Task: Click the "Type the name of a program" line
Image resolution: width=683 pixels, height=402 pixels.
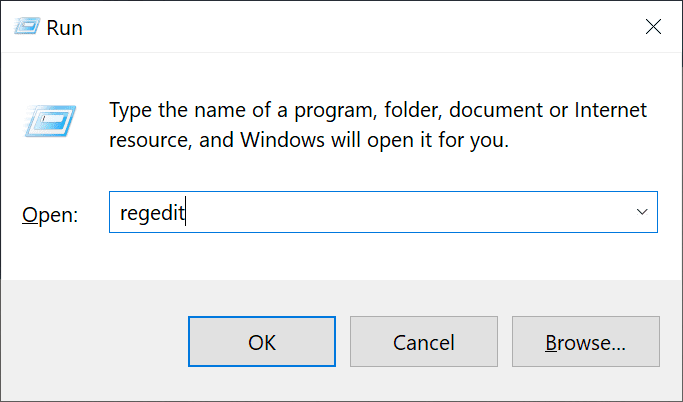Action: (378, 110)
